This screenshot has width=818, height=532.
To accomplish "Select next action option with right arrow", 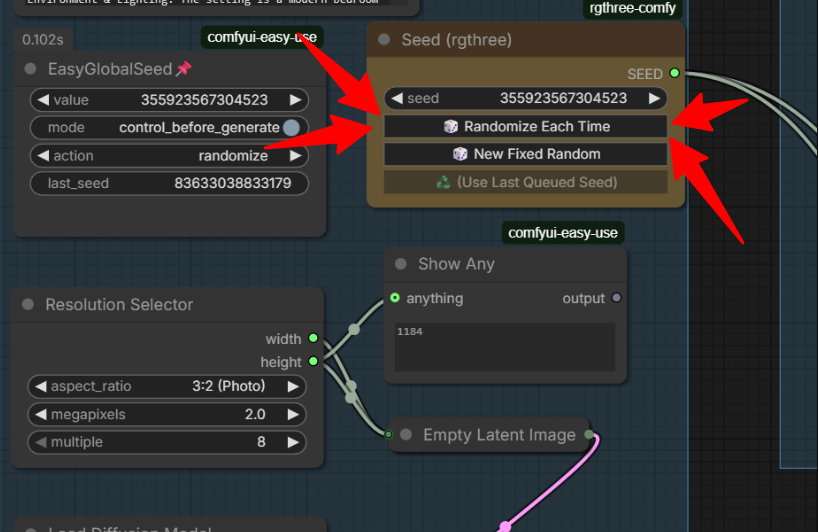I will (x=295, y=155).
